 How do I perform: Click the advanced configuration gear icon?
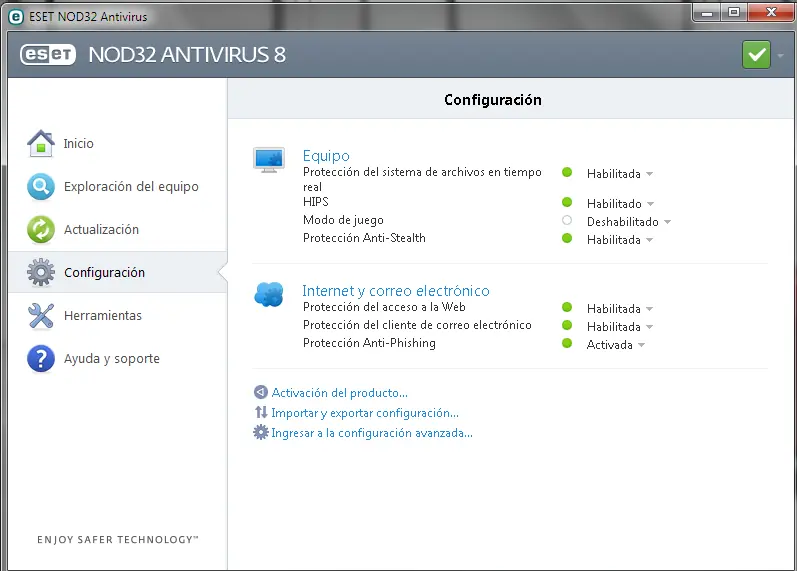pos(261,432)
